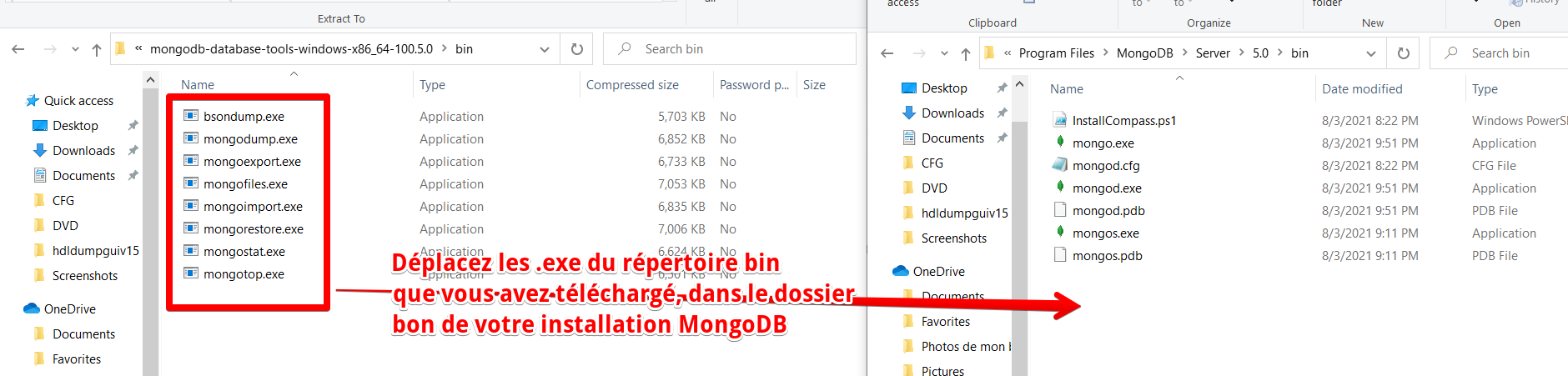Viewport: 1568px width, 376px height.
Task: Expand address history dropdown in left window
Action: [545, 49]
